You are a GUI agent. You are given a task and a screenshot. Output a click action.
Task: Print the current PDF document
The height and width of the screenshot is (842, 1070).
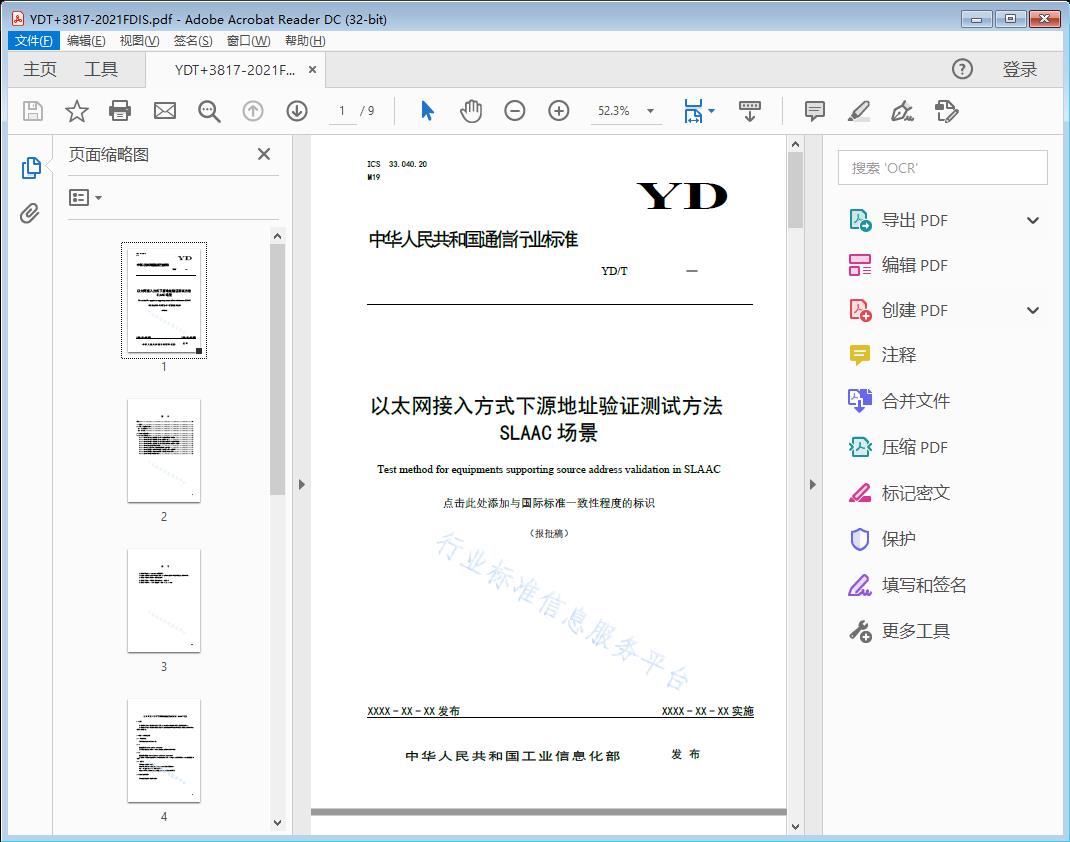120,111
